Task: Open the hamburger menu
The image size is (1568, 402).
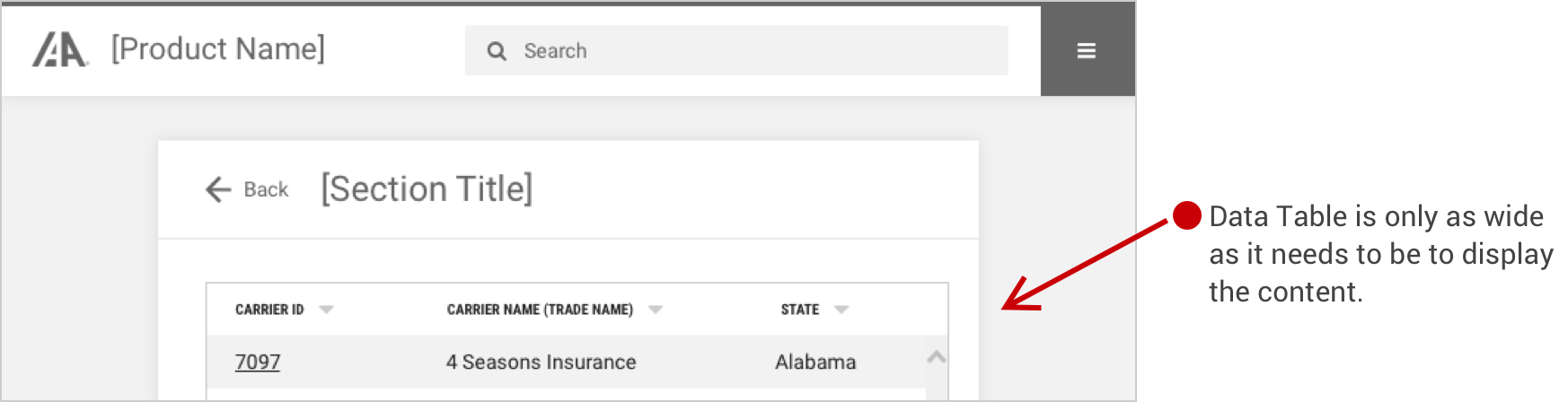Action: tap(1087, 51)
